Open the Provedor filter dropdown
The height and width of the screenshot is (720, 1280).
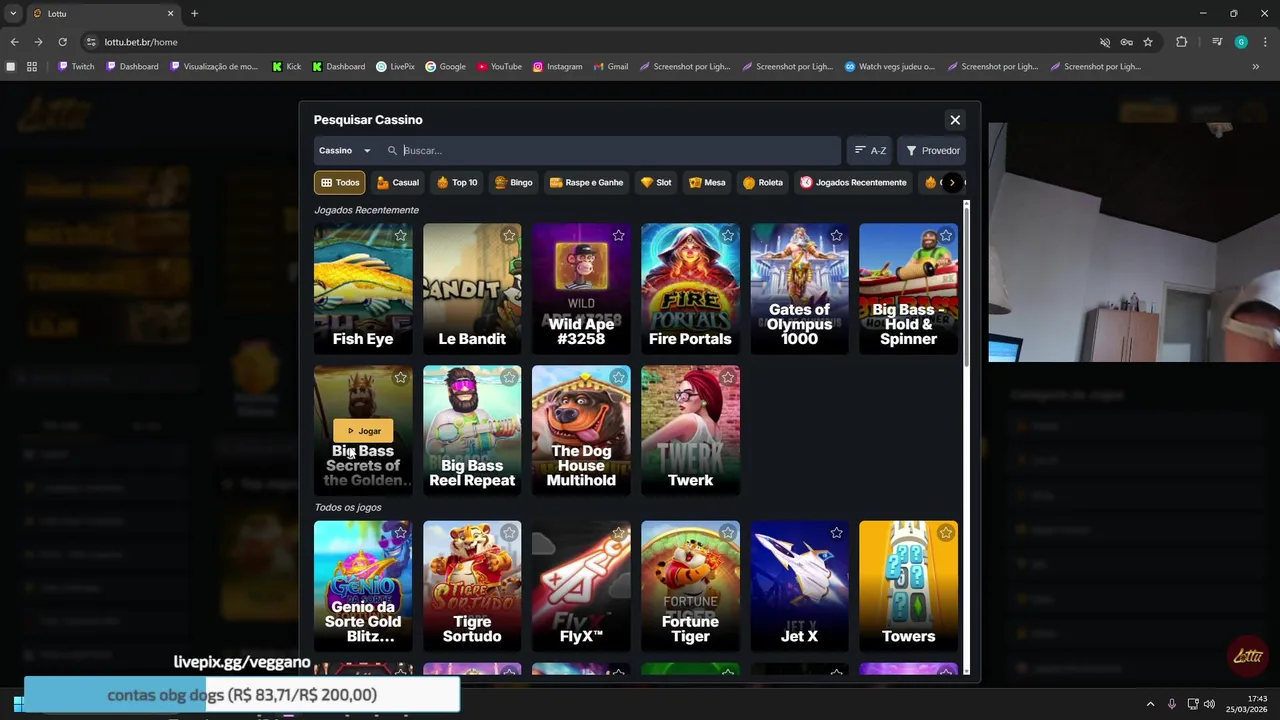932,151
